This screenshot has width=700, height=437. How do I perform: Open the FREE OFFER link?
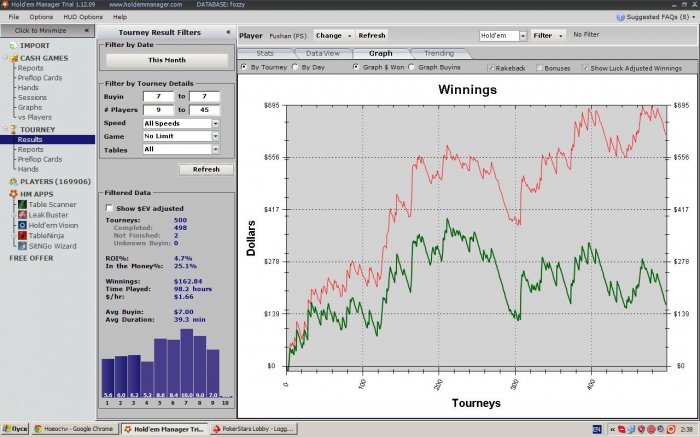click(31, 258)
